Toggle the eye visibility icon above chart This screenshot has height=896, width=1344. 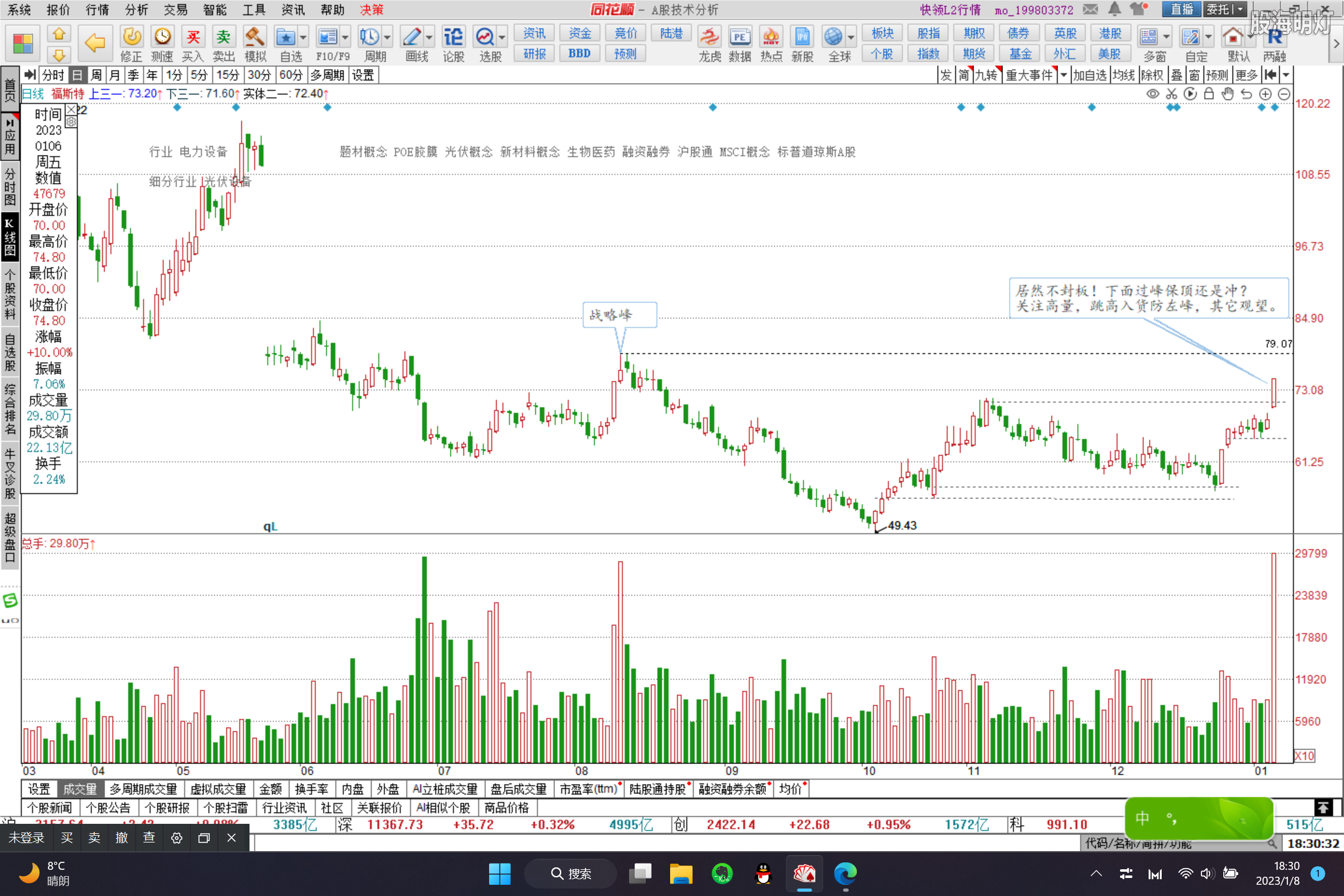coord(1153,94)
